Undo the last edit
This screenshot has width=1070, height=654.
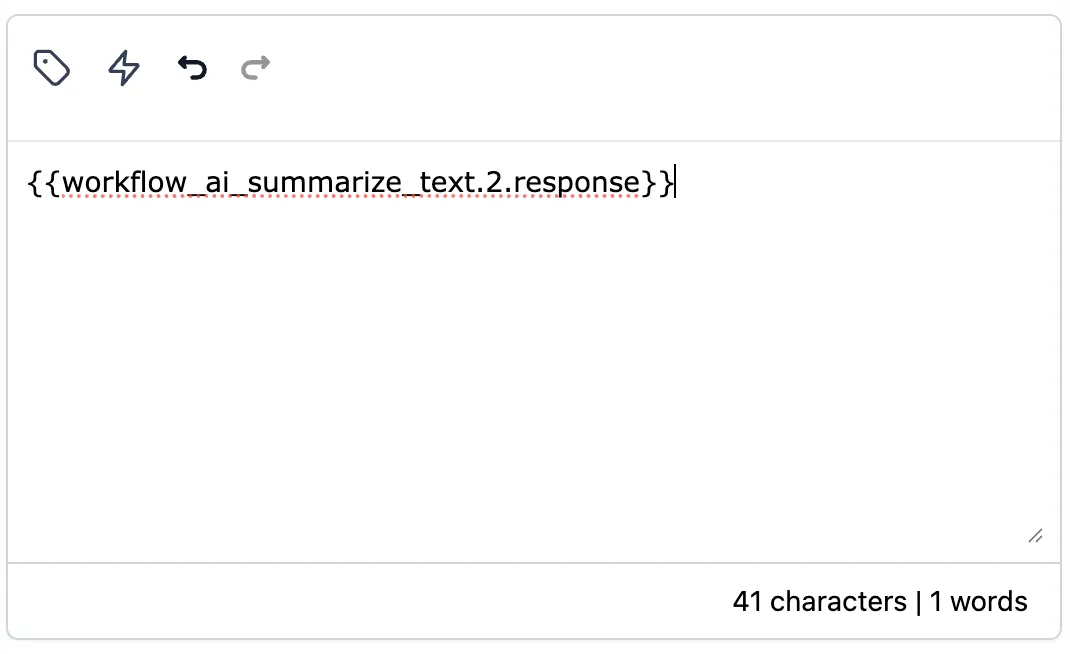point(192,68)
